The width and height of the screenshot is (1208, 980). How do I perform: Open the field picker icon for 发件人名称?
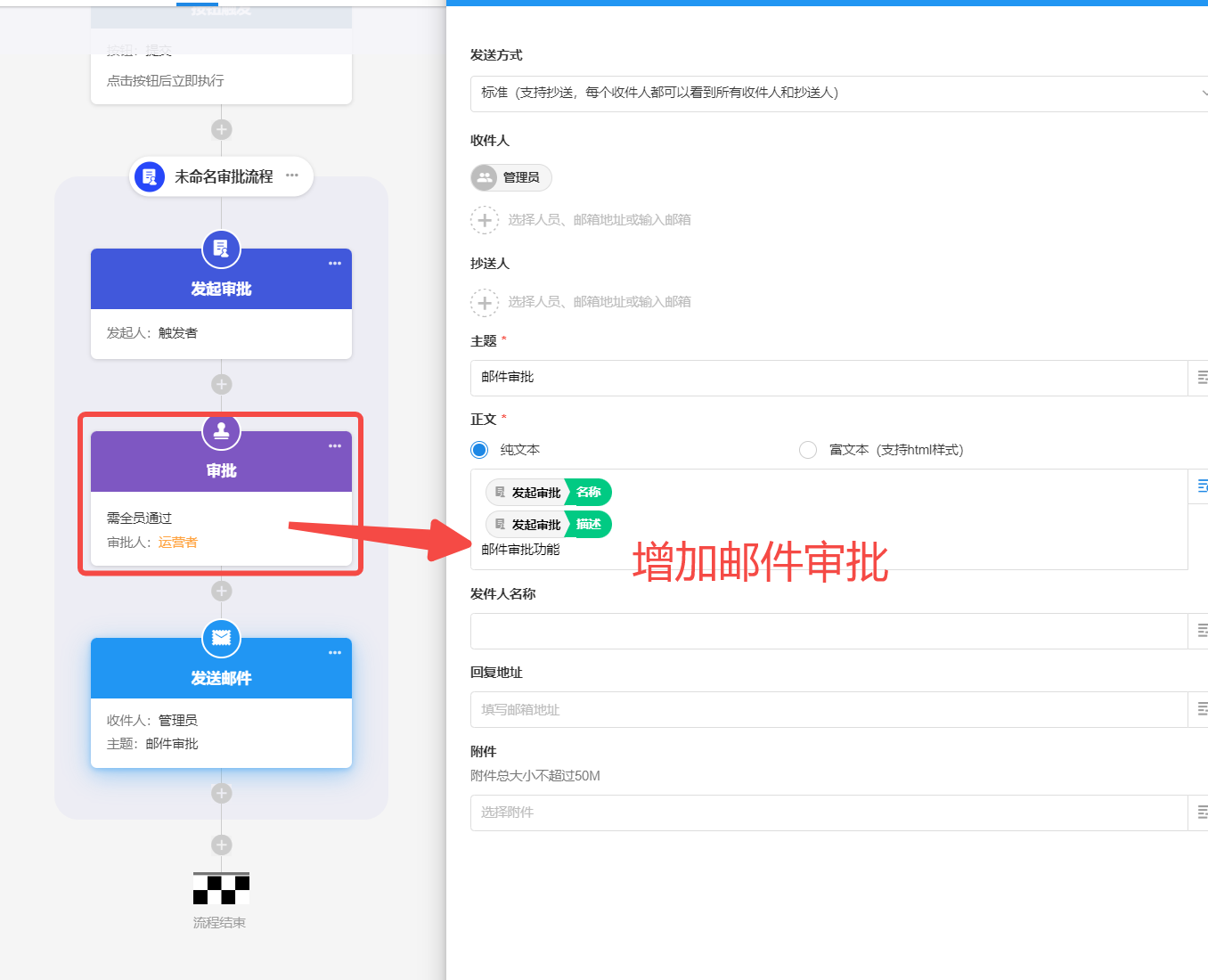(x=1202, y=631)
